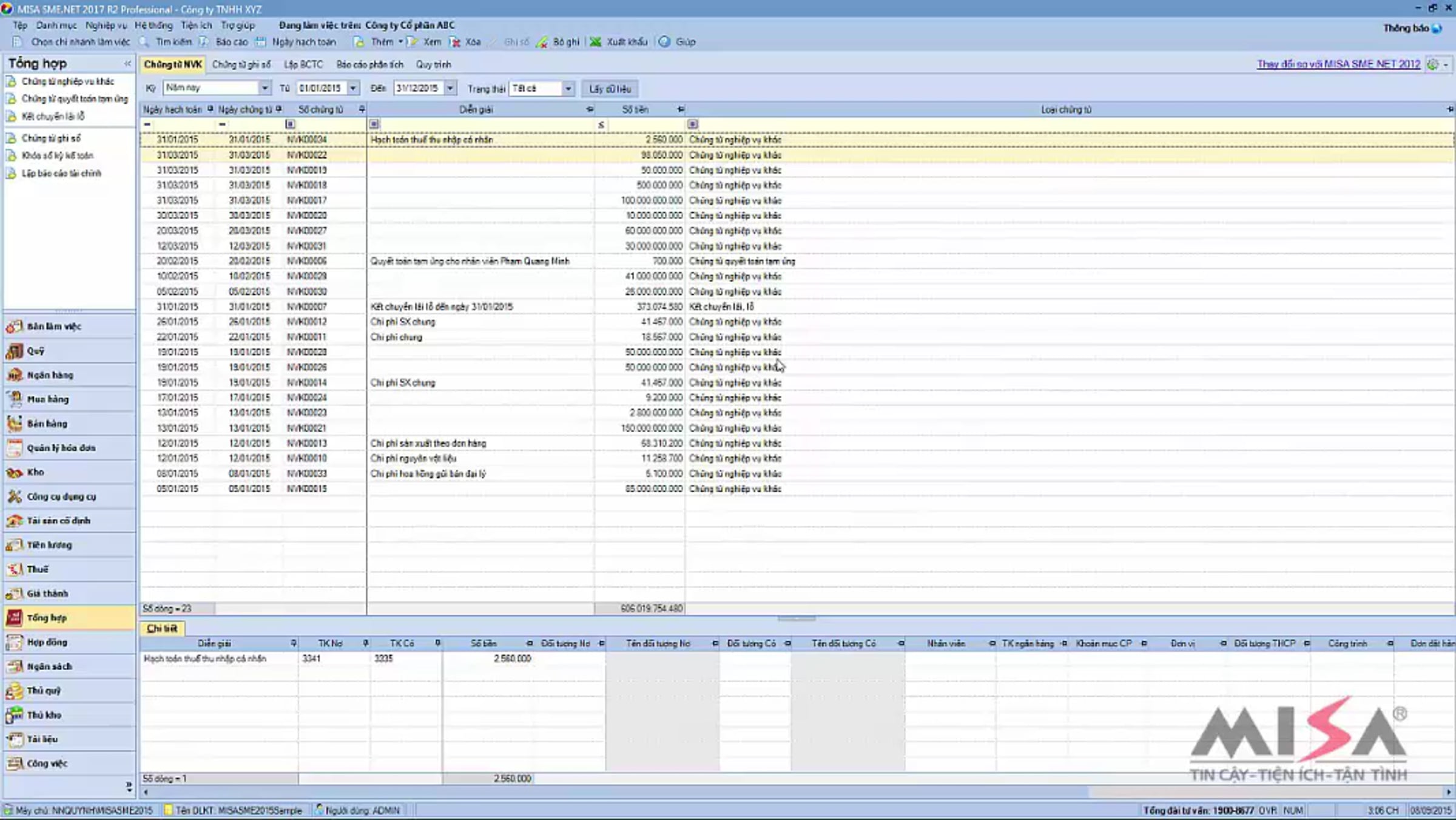Click the Lấy dữ liệu button
This screenshot has height=820, width=1456.
click(x=610, y=89)
